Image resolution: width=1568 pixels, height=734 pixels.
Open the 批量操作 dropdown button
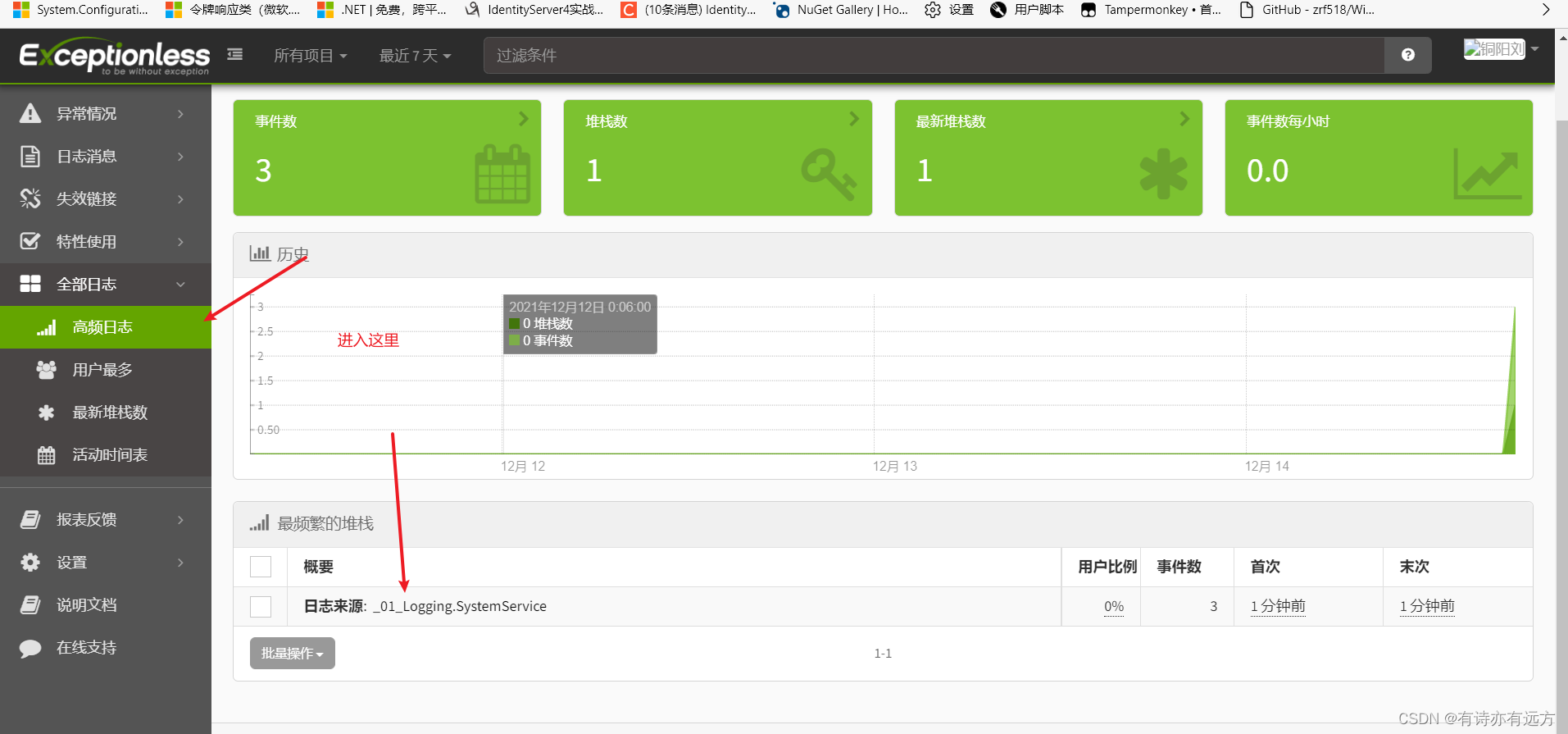(293, 653)
